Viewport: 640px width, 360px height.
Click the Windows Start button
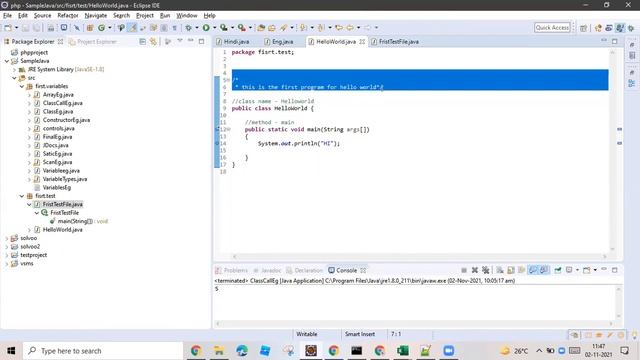tap(11, 351)
